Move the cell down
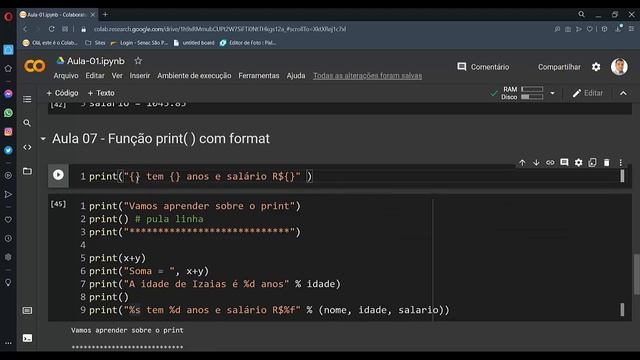The height and width of the screenshot is (360, 640). [536, 162]
